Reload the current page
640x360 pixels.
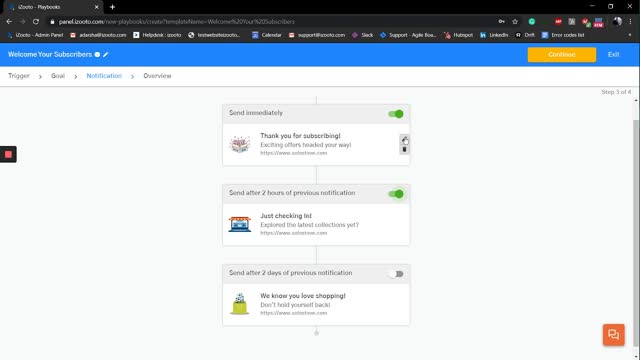pos(36,22)
